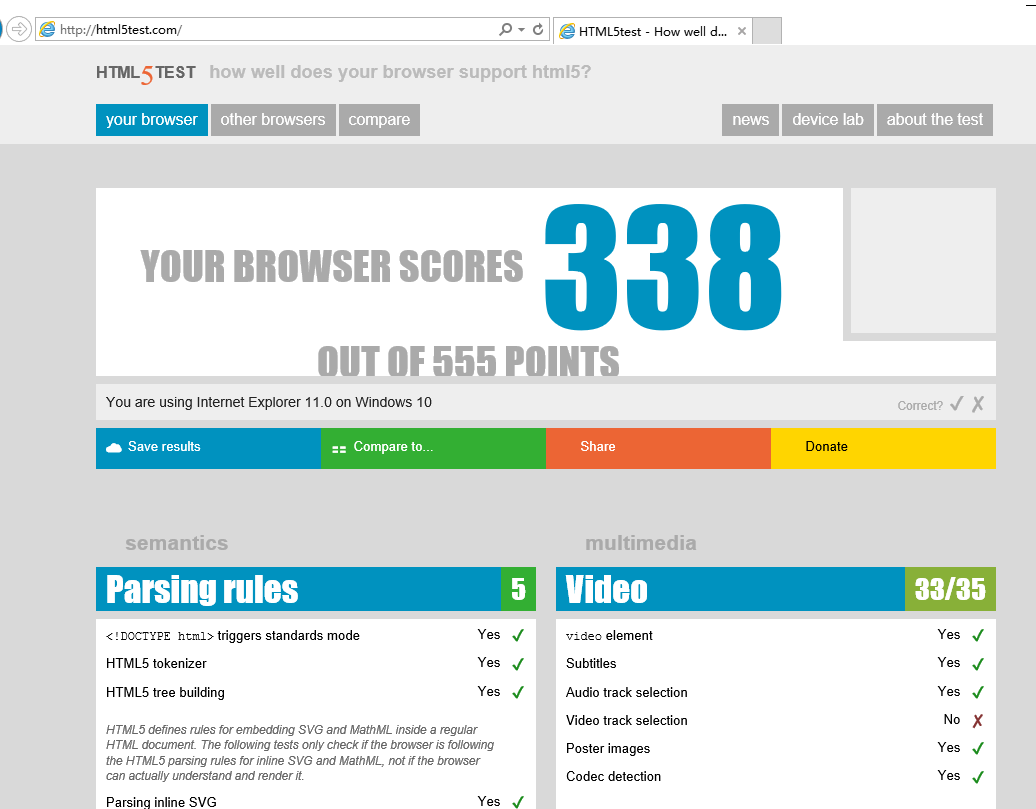Click the DOCTYPE html triggers standards mode row

pos(316,636)
